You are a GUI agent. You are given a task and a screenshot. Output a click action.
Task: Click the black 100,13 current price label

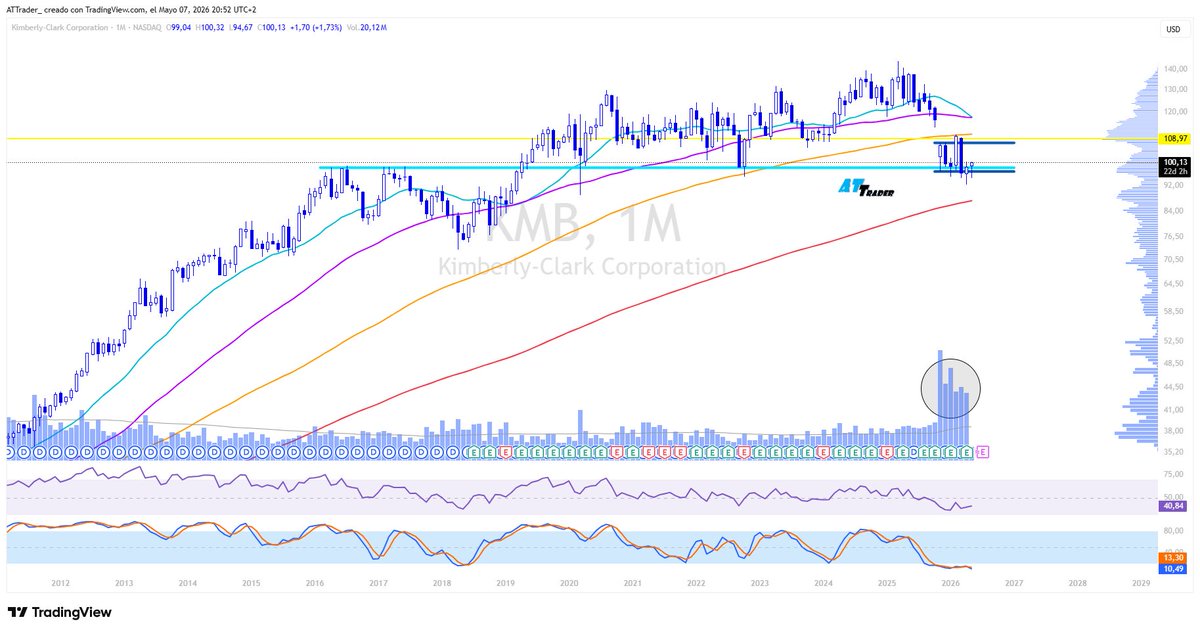pyautogui.click(x=1175, y=162)
